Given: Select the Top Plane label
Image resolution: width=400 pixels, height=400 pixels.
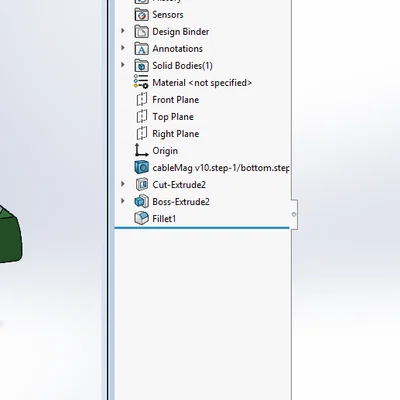Looking at the screenshot, I should (173, 117).
